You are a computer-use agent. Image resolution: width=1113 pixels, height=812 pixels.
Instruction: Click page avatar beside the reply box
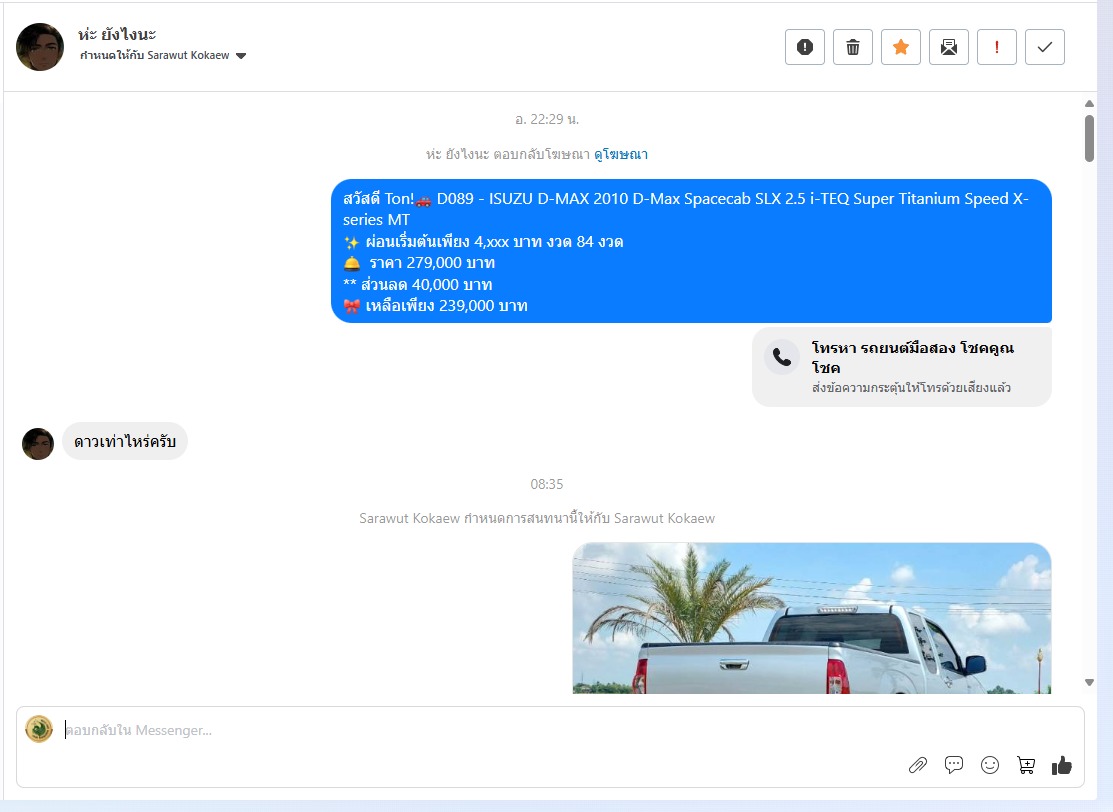(x=39, y=729)
